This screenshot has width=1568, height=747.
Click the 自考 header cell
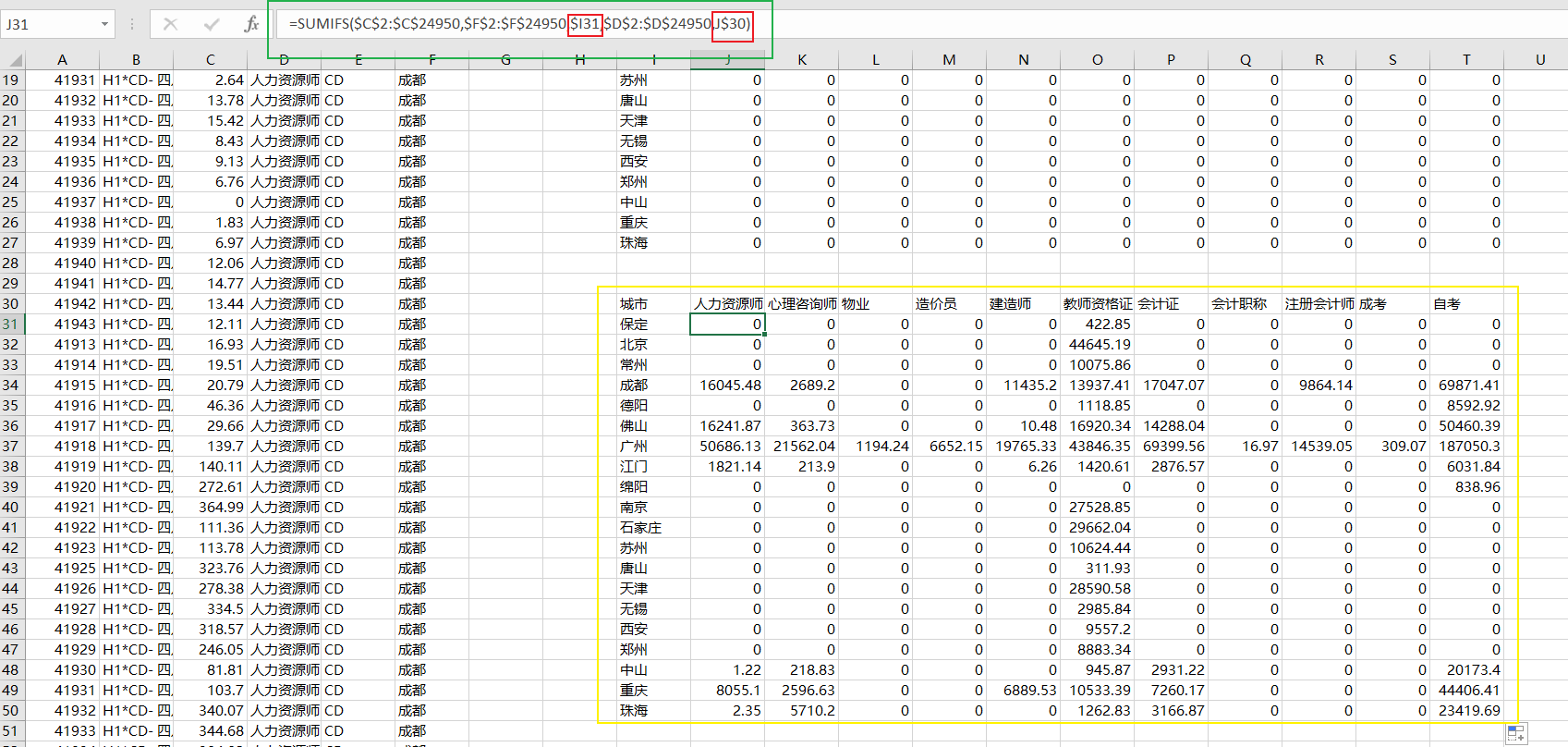point(1467,304)
